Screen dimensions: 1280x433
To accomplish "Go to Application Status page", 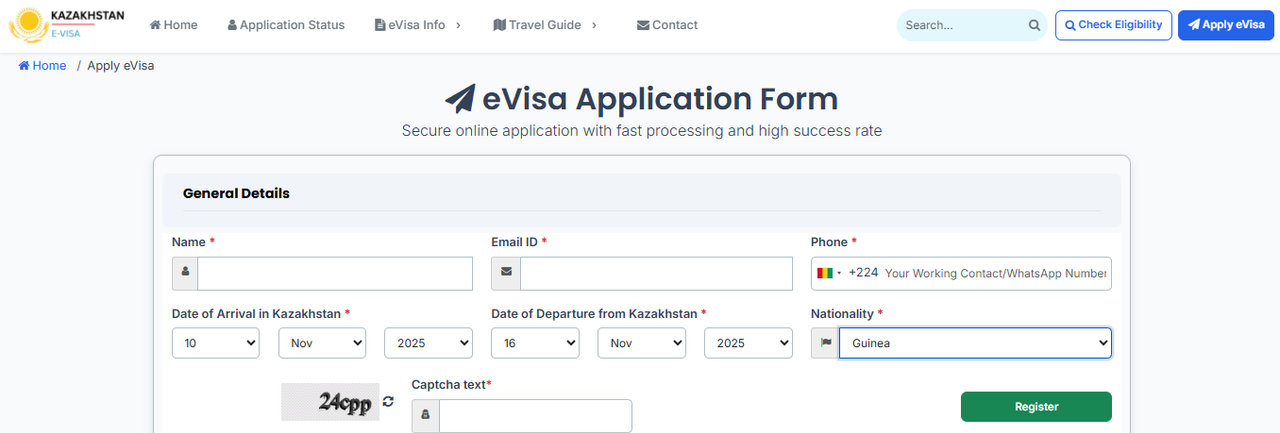I will tap(286, 25).
